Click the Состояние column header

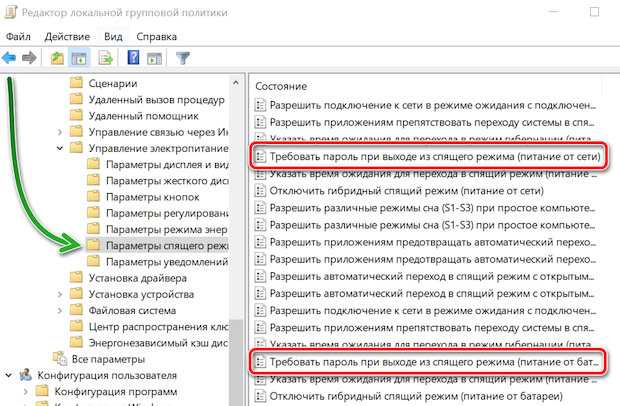(x=281, y=86)
